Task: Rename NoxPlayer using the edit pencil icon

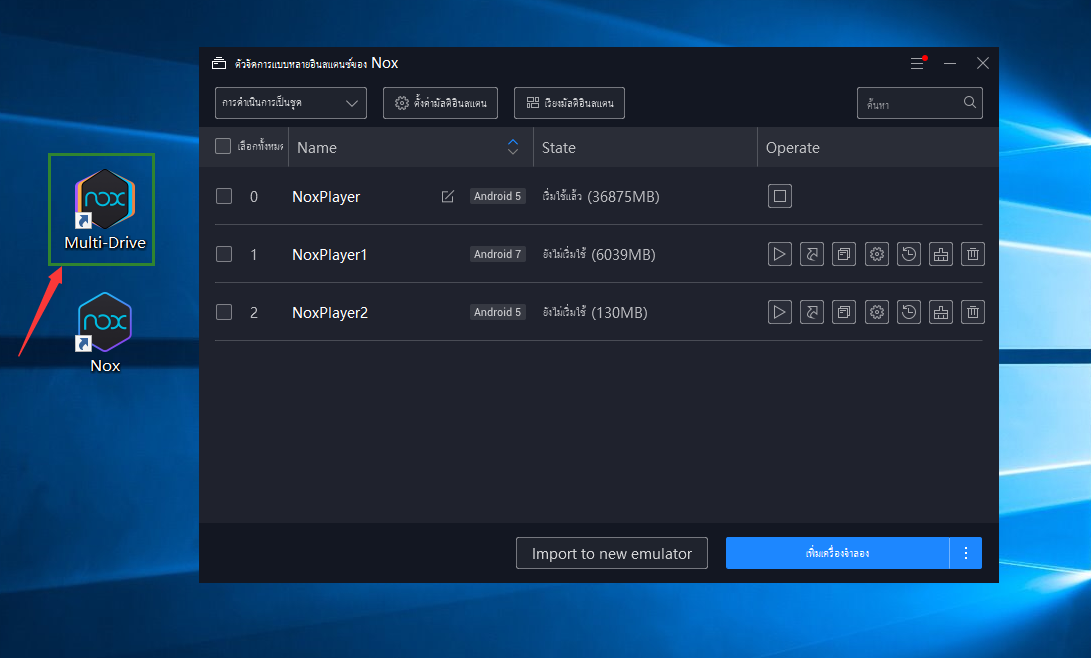Action: pos(448,197)
